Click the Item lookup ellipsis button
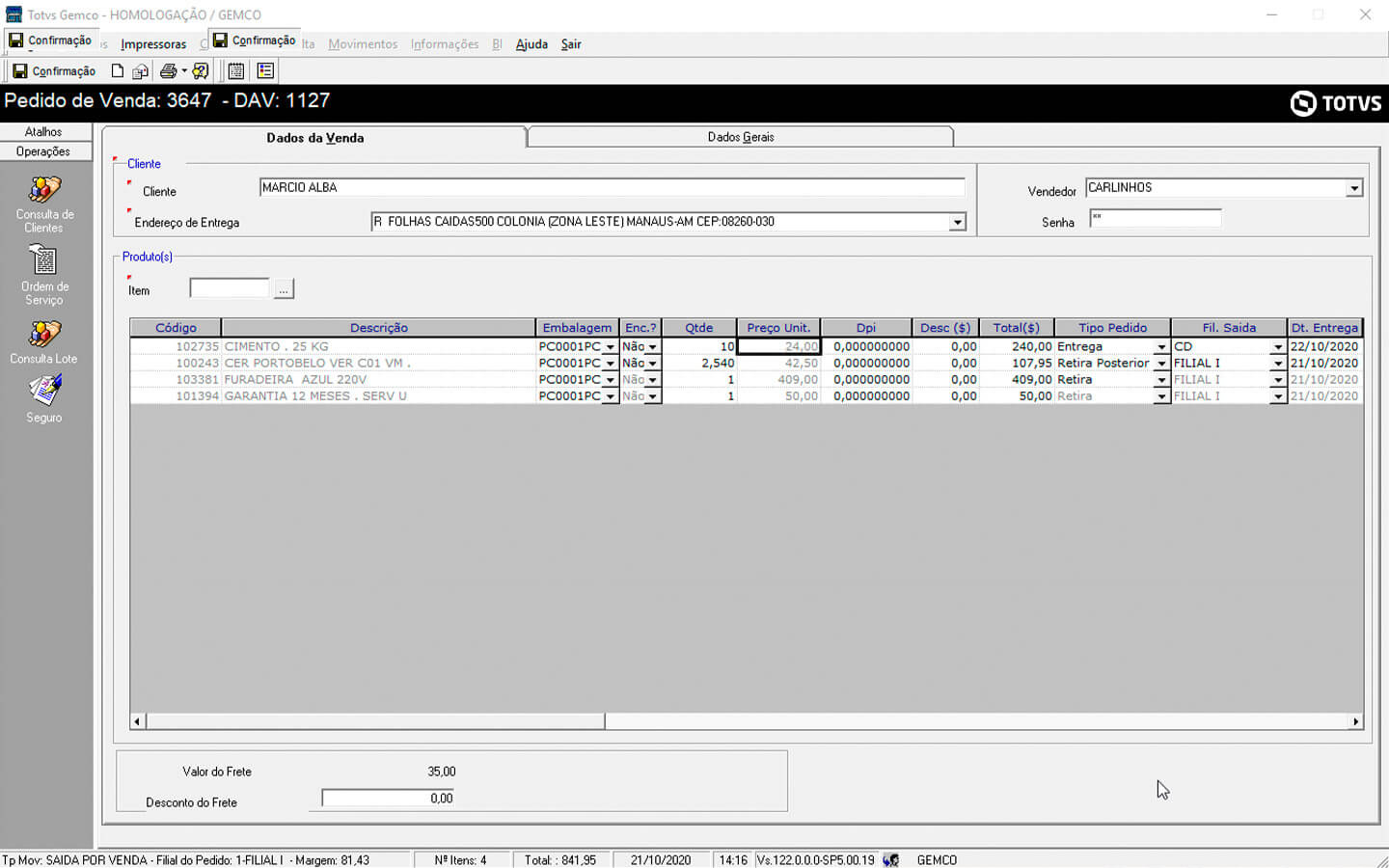 (284, 289)
